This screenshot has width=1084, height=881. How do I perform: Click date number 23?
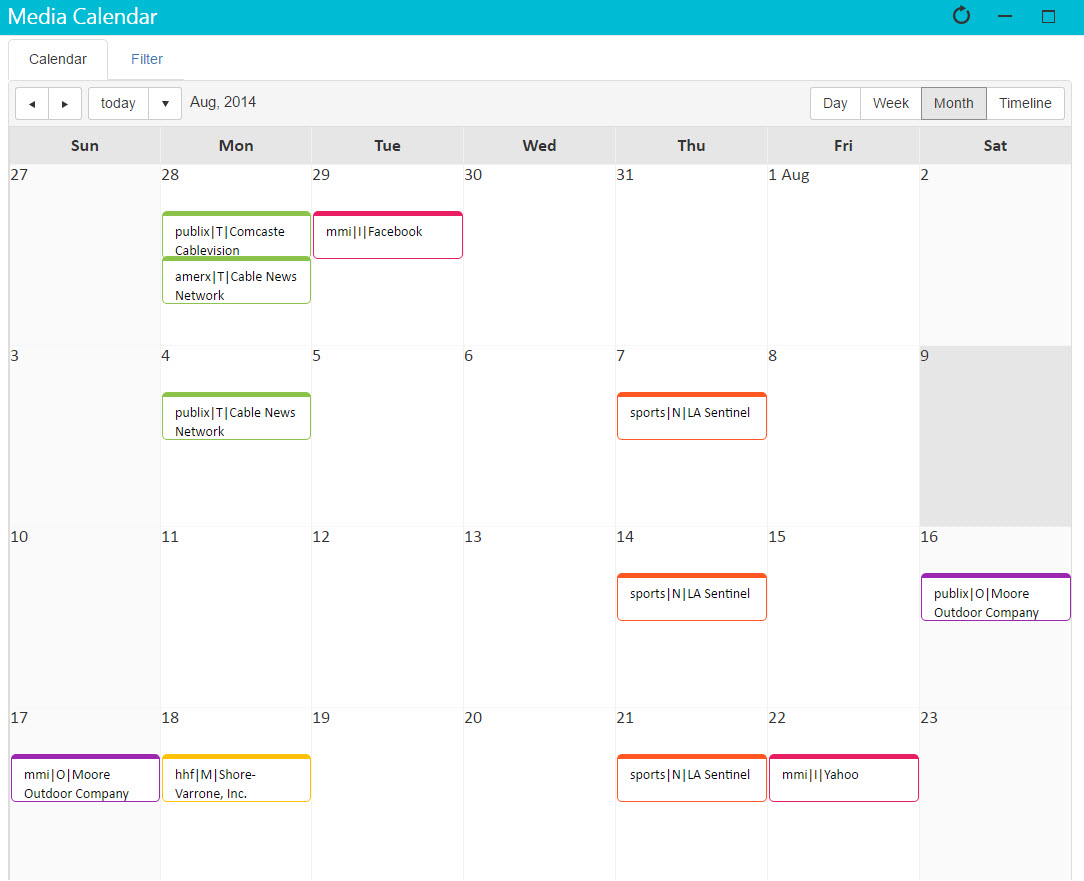tap(929, 718)
